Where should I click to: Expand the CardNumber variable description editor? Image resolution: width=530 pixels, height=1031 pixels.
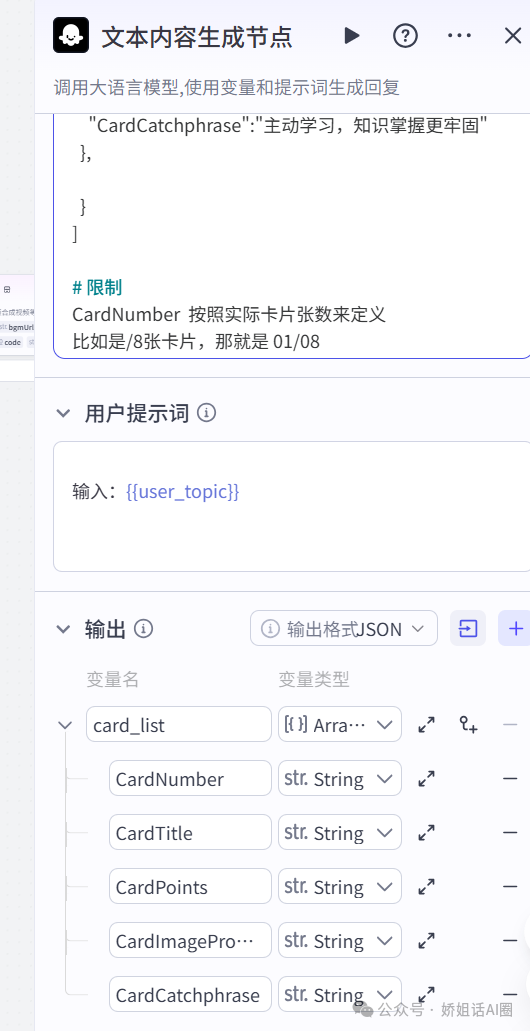[x=427, y=779]
